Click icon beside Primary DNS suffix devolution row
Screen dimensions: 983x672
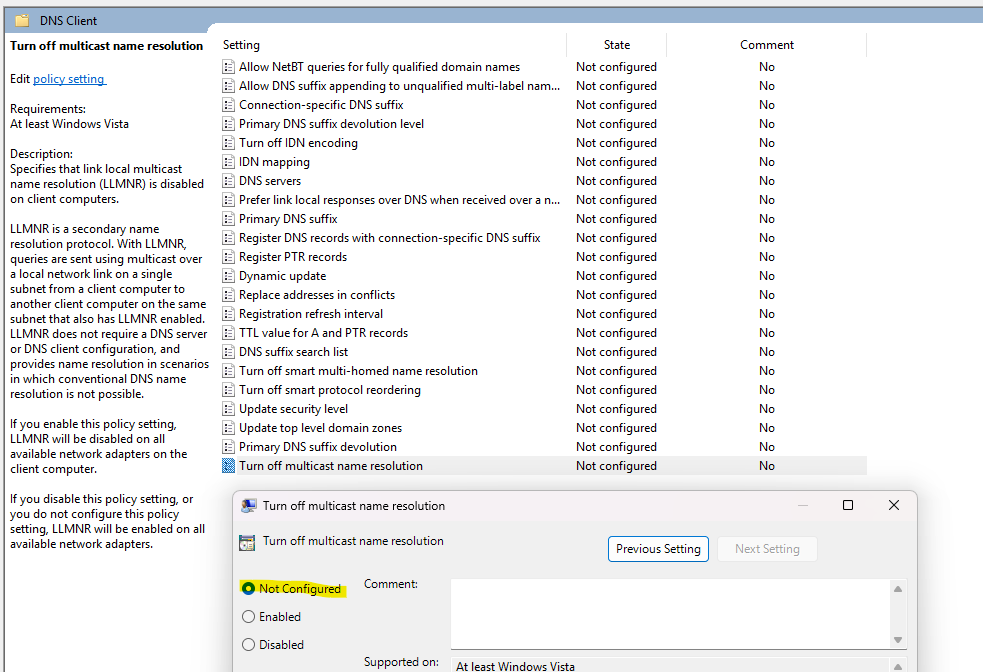click(x=229, y=447)
